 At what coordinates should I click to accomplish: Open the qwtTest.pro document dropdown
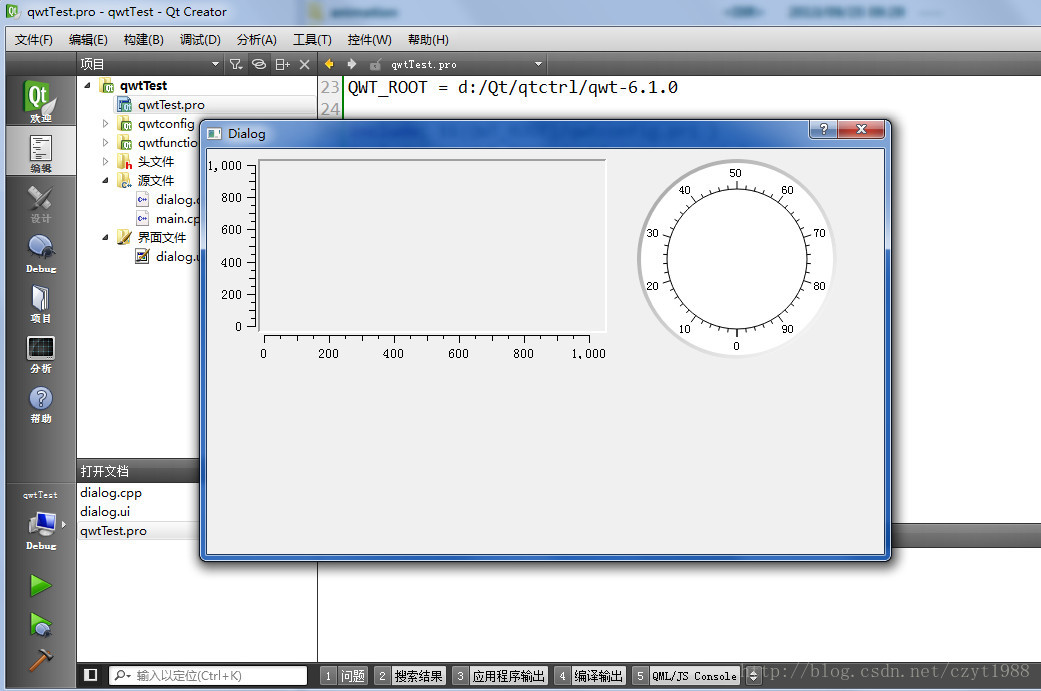click(x=467, y=64)
